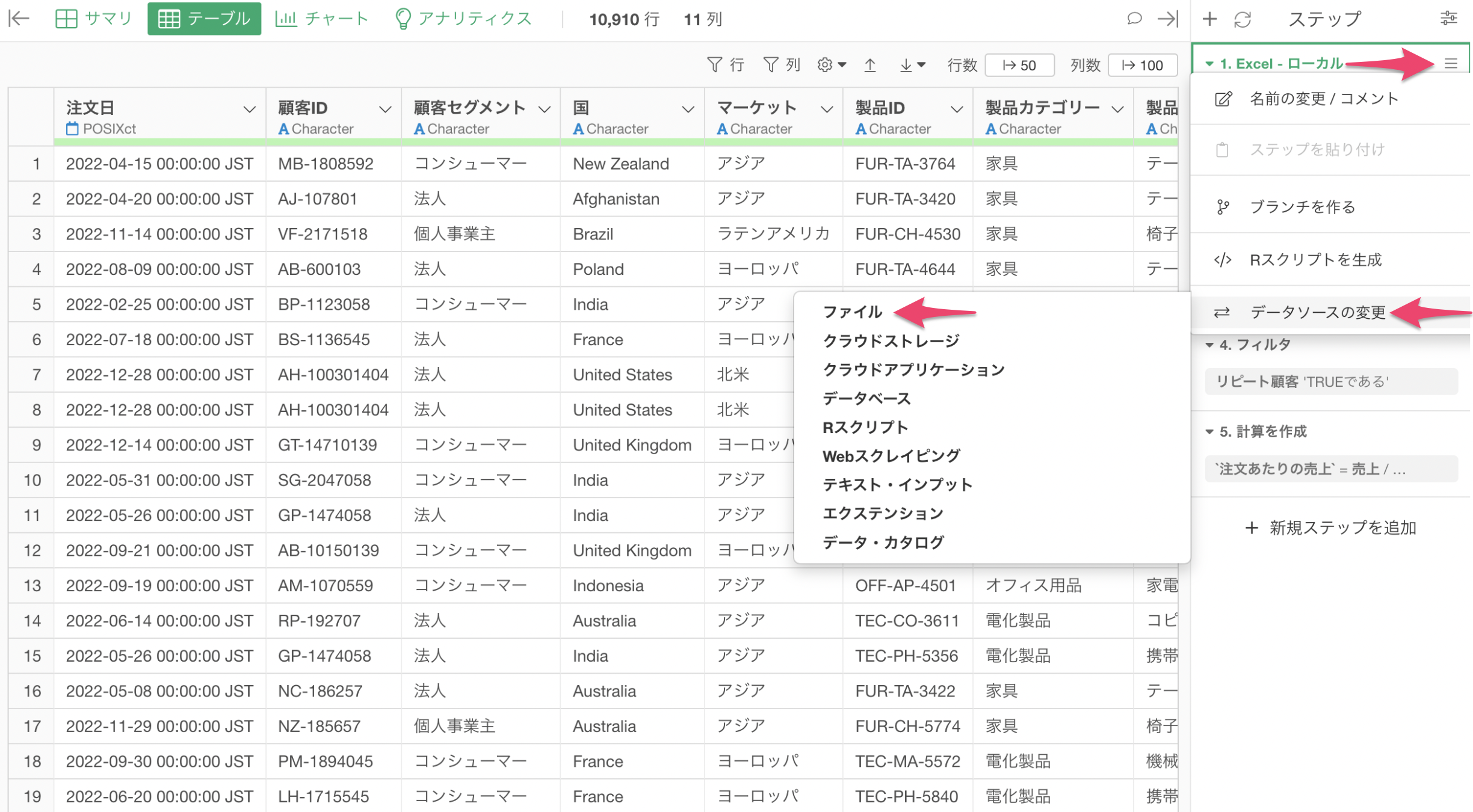The image size is (1473, 812).
Task: Edit column count field 100
Action: point(1142,65)
